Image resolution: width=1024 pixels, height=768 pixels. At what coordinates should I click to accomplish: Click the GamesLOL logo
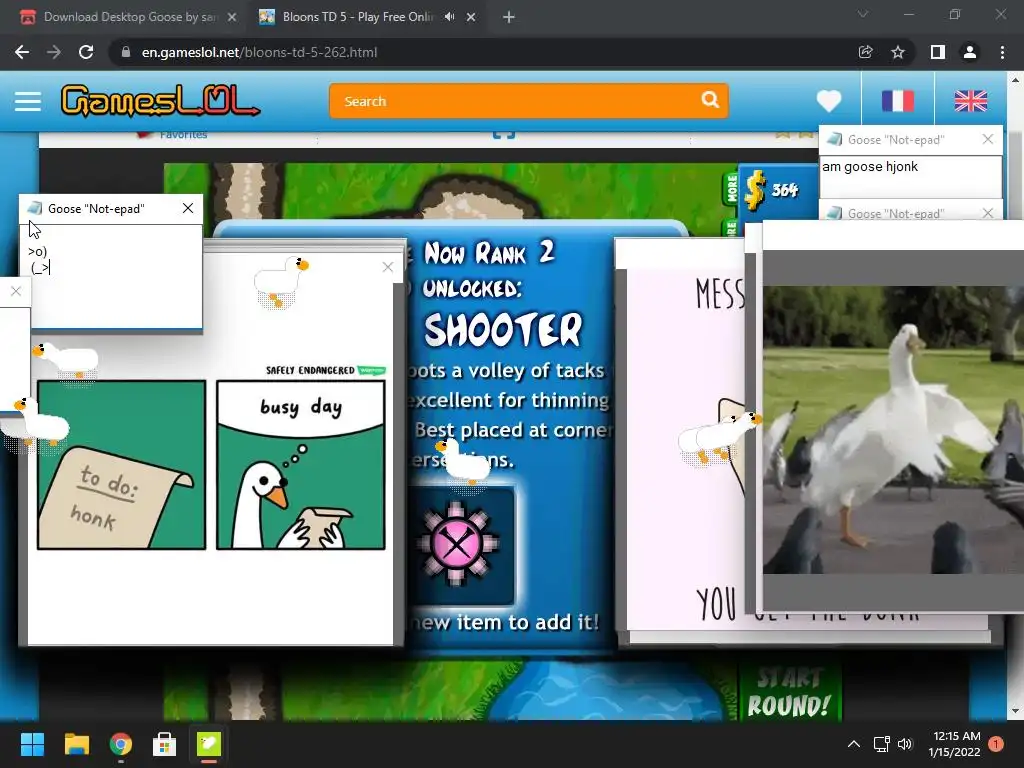160,101
